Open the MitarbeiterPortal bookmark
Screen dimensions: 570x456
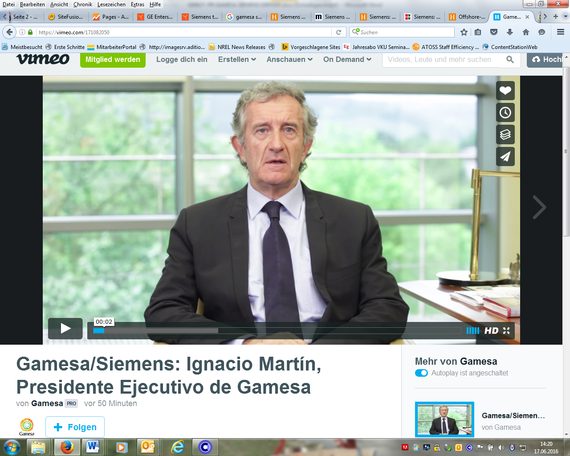click(x=112, y=47)
